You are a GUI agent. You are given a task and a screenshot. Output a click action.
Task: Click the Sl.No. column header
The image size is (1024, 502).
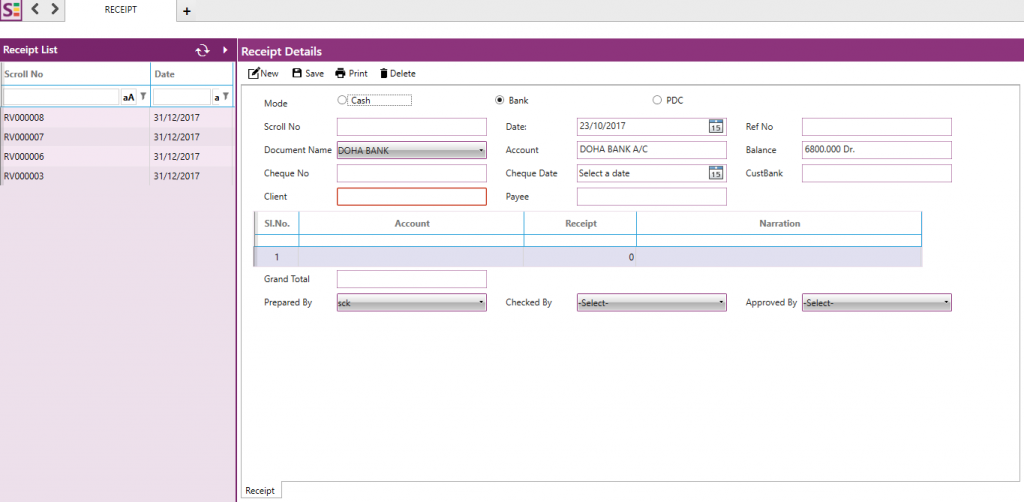pyautogui.click(x=277, y=223)
